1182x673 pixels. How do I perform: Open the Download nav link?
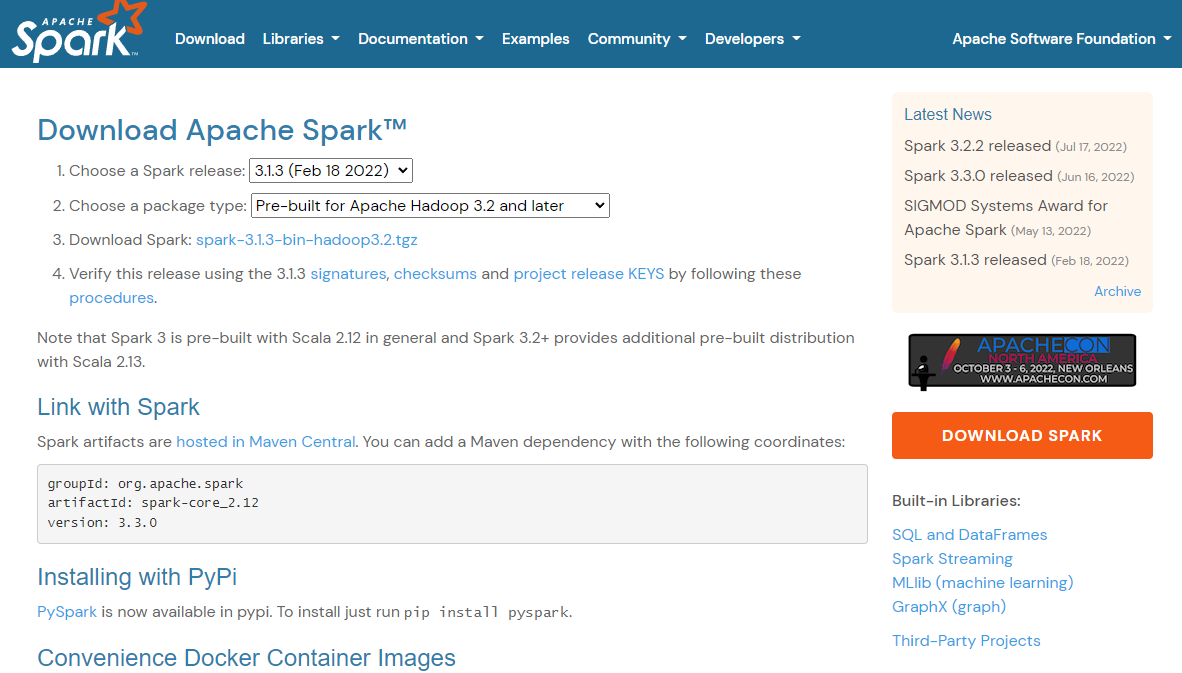210,38
